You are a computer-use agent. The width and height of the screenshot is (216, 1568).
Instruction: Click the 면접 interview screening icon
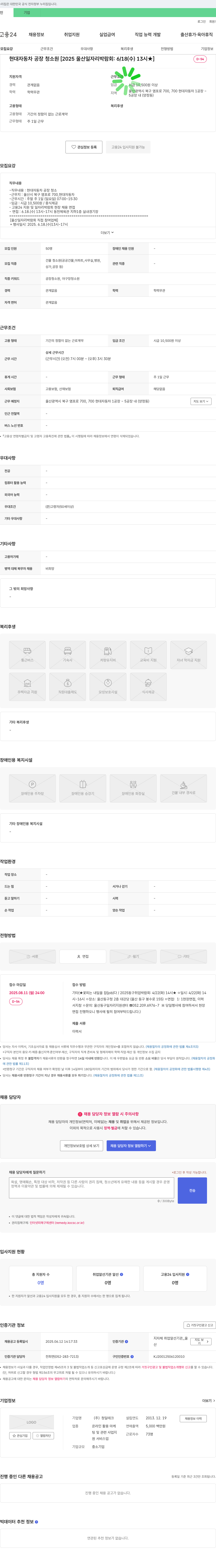[x=83, y=956]
